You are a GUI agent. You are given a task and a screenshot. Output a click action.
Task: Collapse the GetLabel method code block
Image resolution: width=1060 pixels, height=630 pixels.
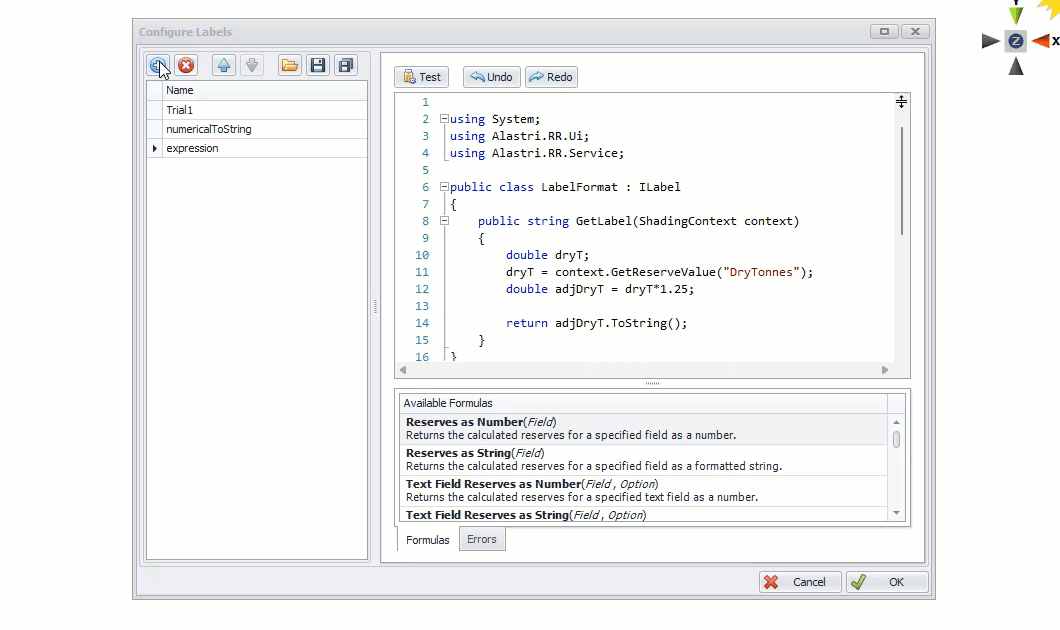[445, 221]
